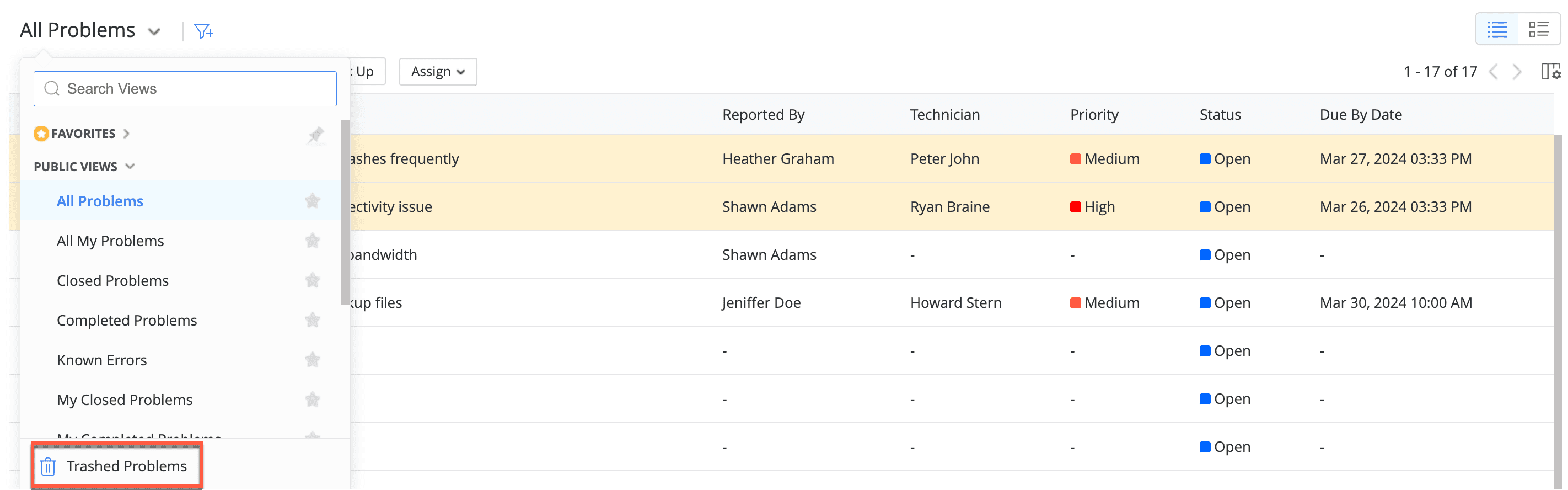Switch to list view layout
This screenshot has width=1568, height=490.
pos(1497,29)
